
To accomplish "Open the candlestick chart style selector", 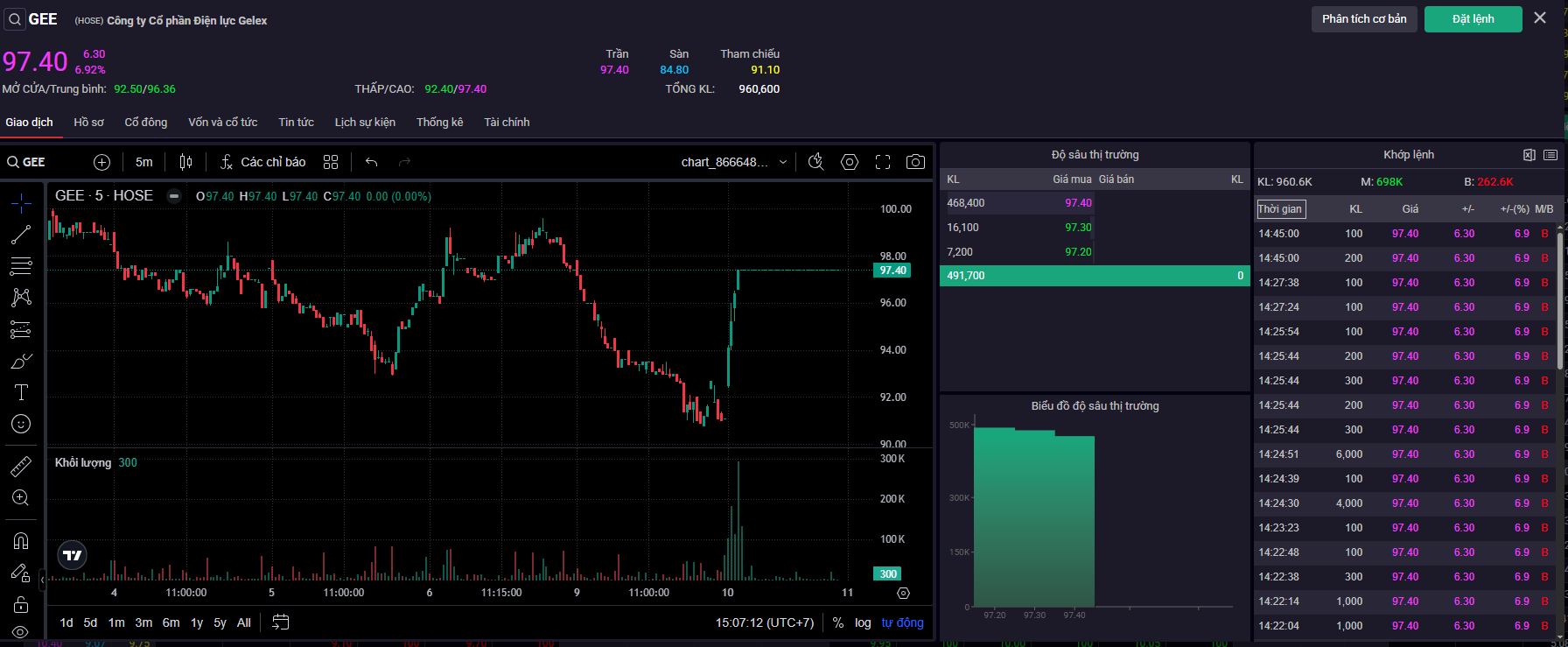I will click(x=185, y=162).
